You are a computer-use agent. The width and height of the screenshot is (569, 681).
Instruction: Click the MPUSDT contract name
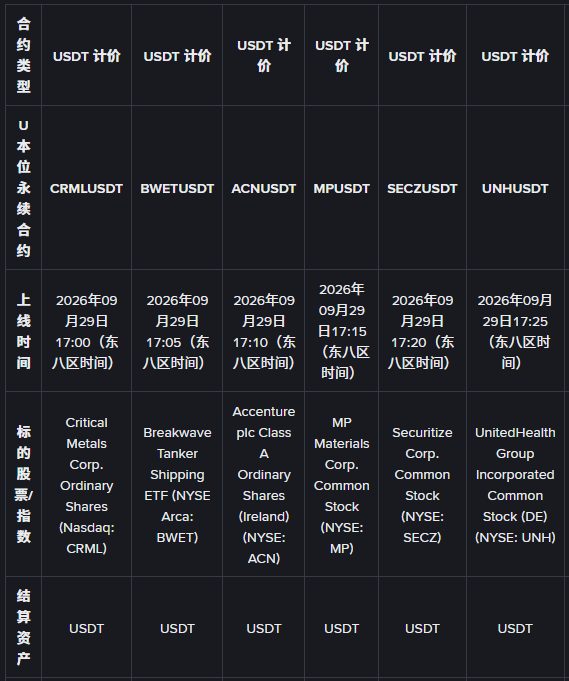pyautogui.click(x=342, y=188)
